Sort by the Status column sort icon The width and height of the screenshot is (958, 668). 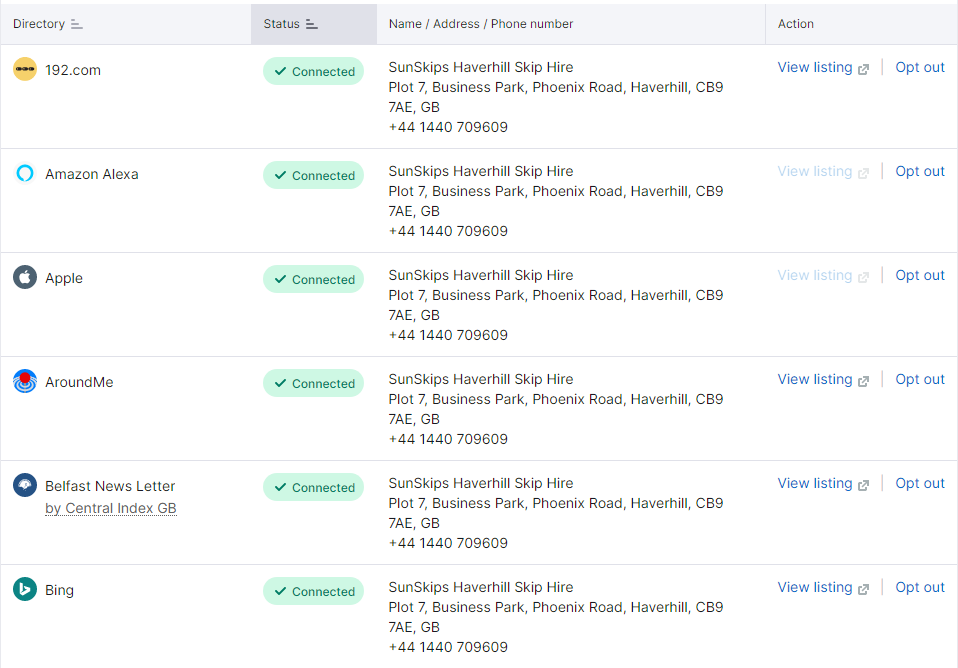click(x=312, y=24)
